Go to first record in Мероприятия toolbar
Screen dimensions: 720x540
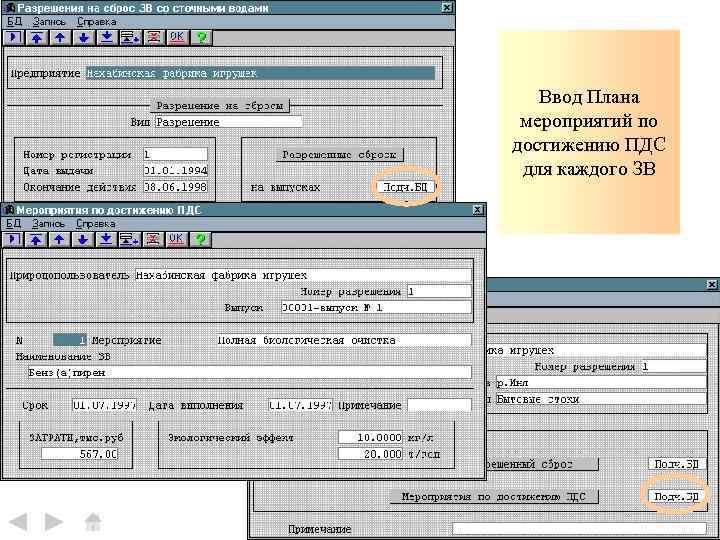click(x=36, y=239)
